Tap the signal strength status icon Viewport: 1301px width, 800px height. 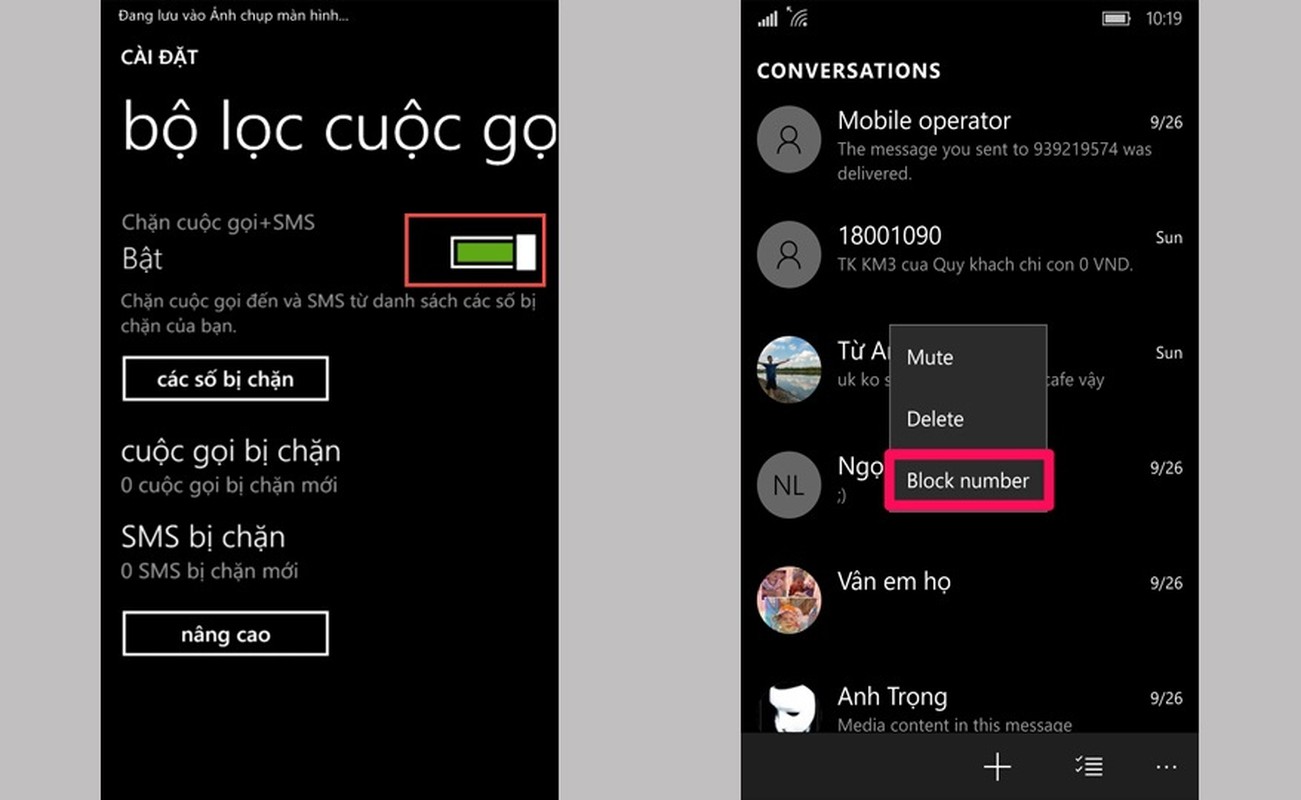tap(767, 18)
